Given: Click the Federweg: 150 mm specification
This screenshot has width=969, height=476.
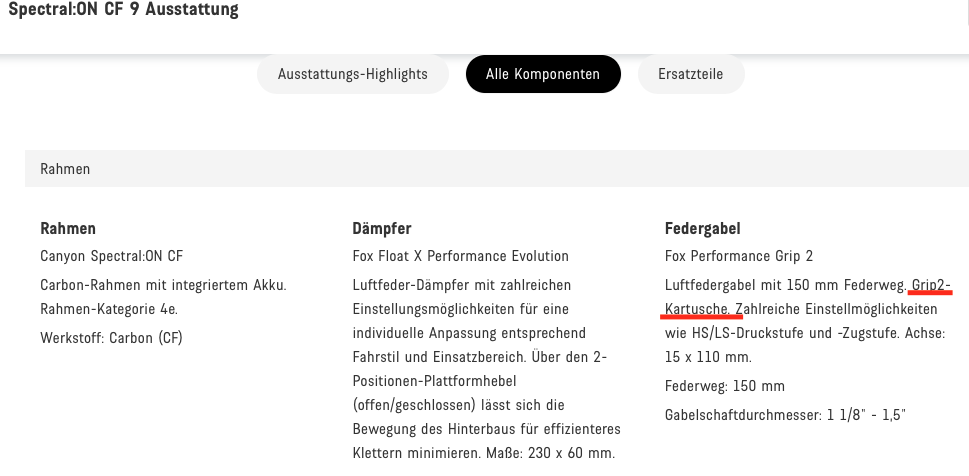Looking at the screenshot, I should pos(724,386).
